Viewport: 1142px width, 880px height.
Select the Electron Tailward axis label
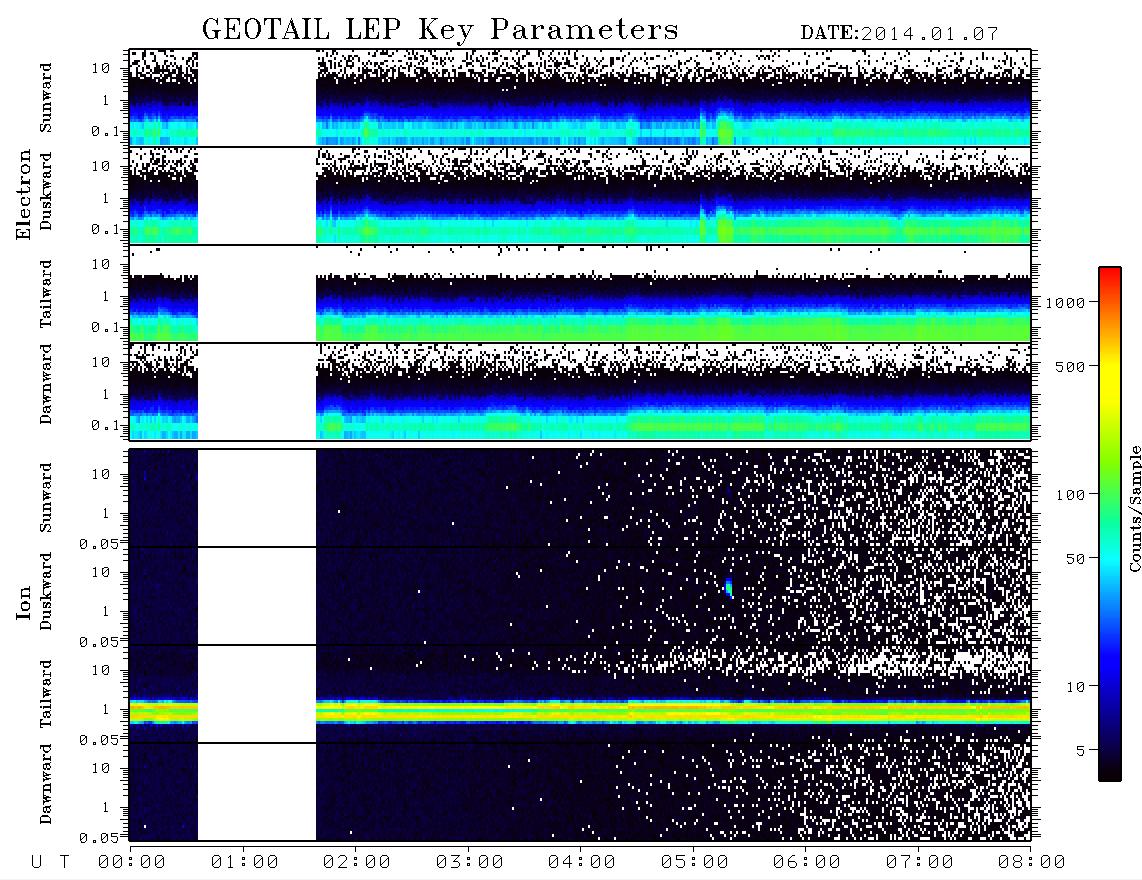coord(46,294)
